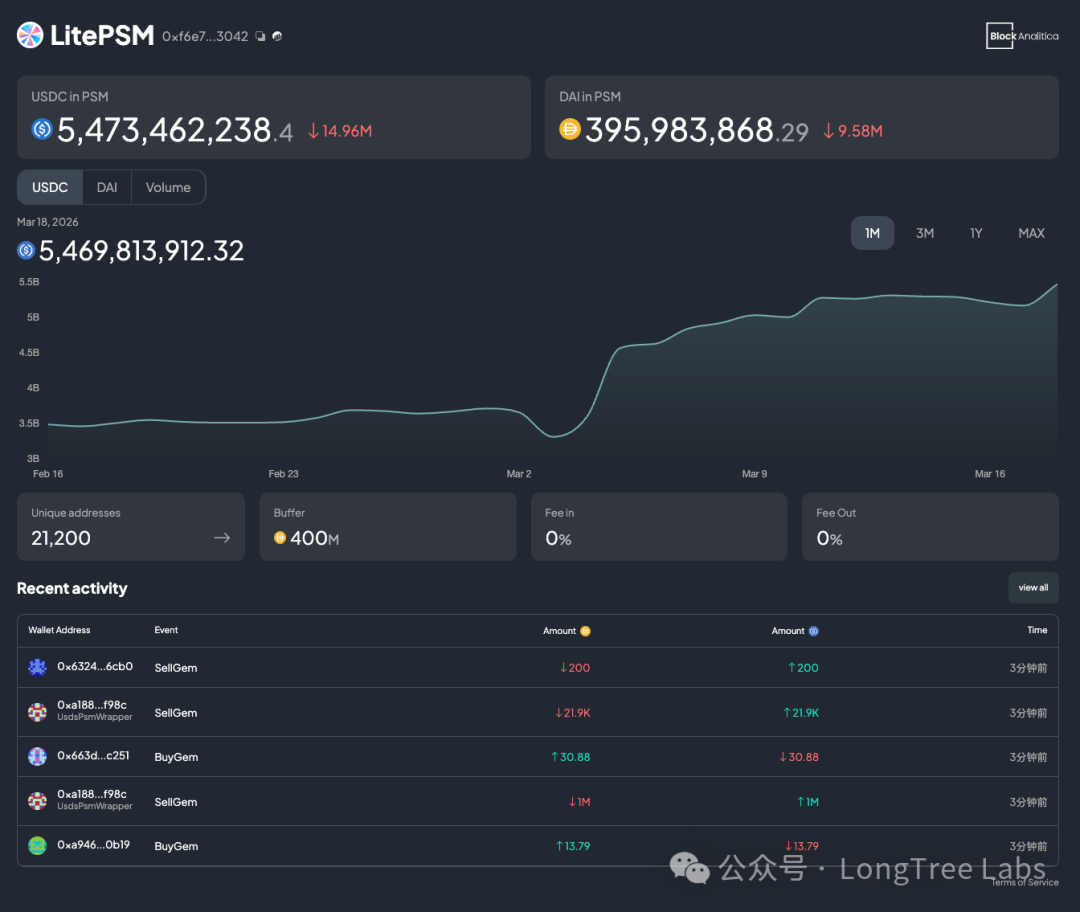The width and height of the screenshot is (1080, 912).
Task: Click the DAI icon in the Buffer card
Action: tap(280, 537)
